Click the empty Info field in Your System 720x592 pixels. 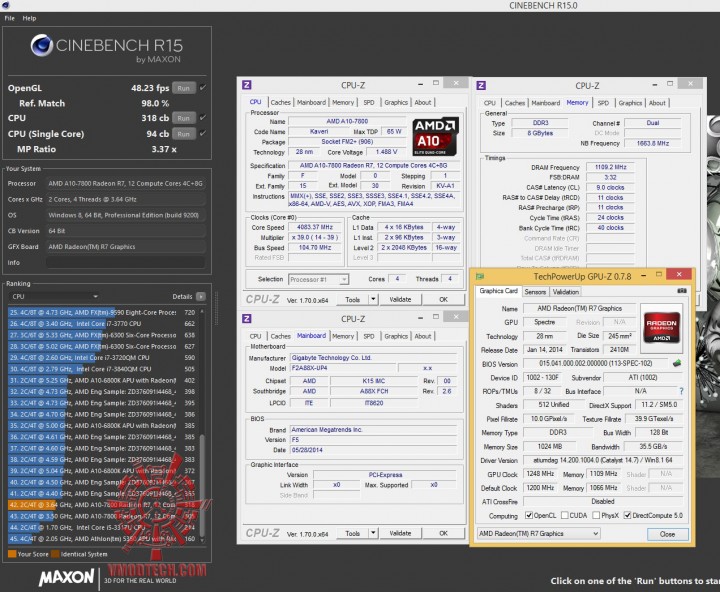pyautogui.click(x=125, y=262)
